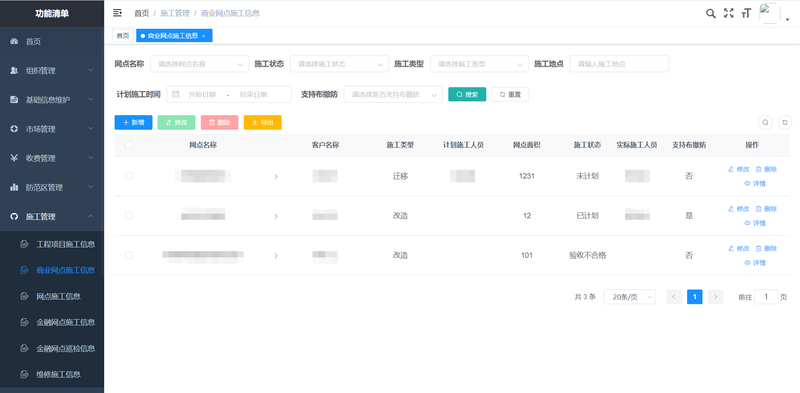Open calendar icon in 计划施工时间 field
This screenshot has height=393, width=800.
click(x=176, y=94)
